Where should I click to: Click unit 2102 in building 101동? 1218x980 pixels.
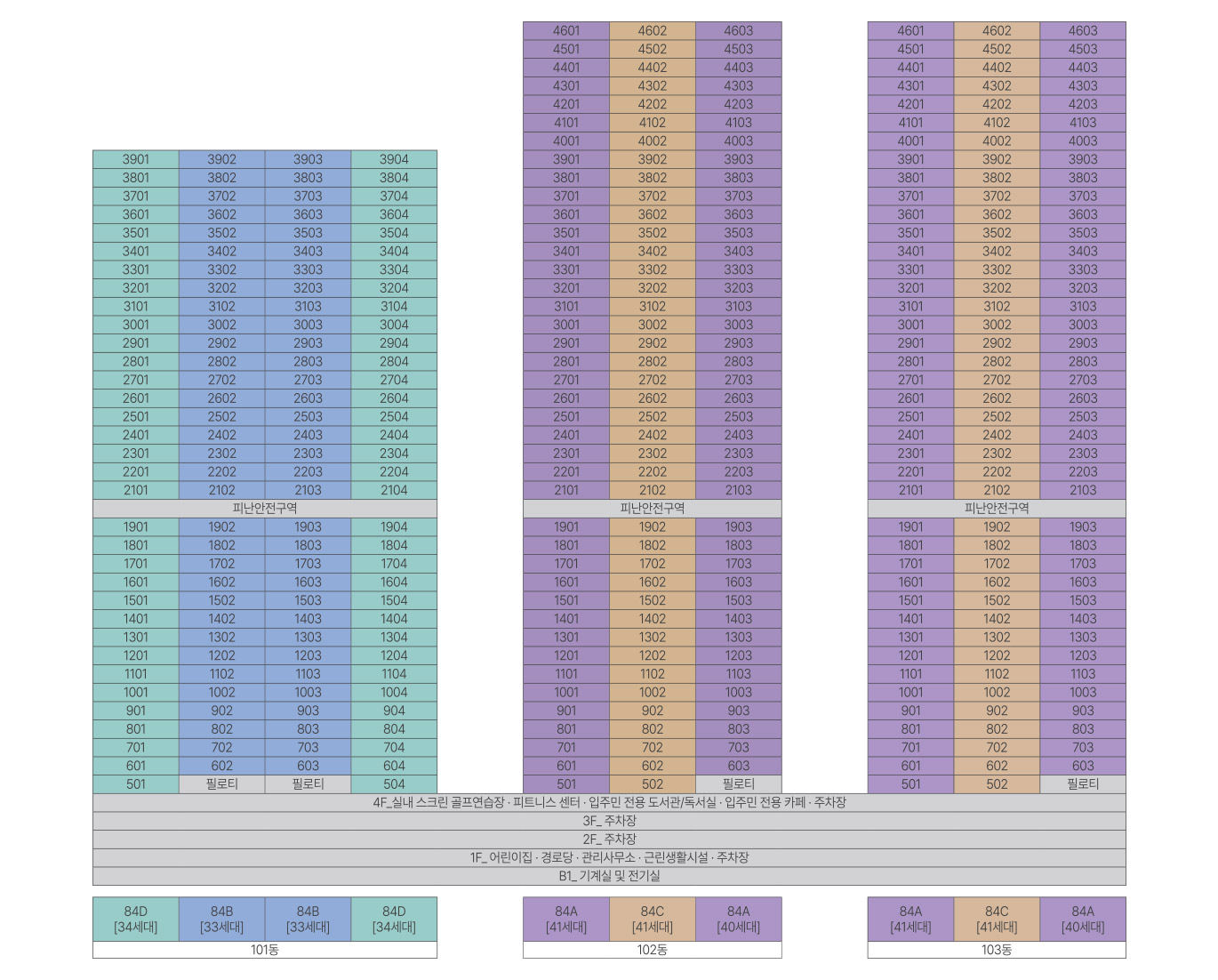pos(222,490)
